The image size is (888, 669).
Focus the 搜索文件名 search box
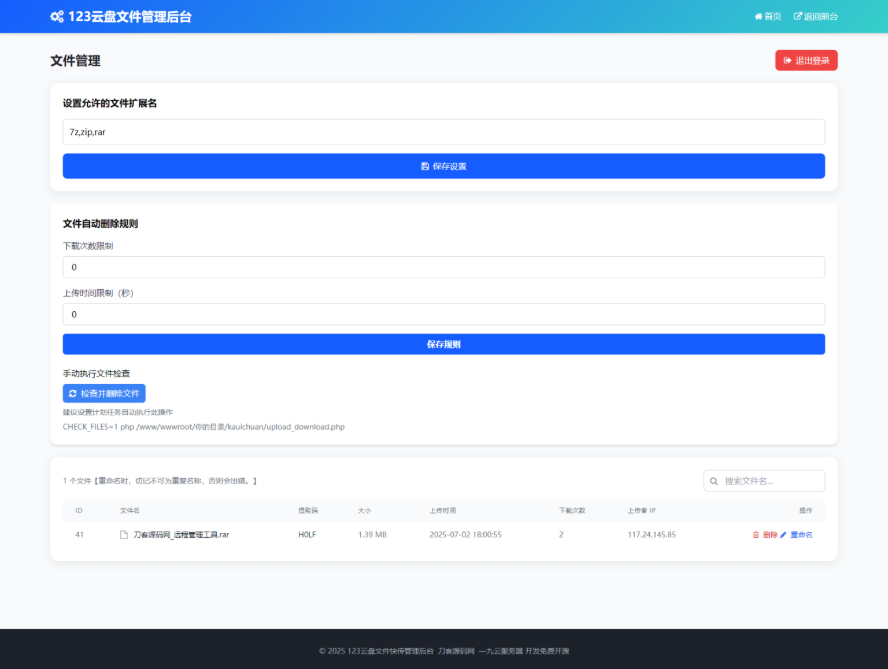[764, 481]
